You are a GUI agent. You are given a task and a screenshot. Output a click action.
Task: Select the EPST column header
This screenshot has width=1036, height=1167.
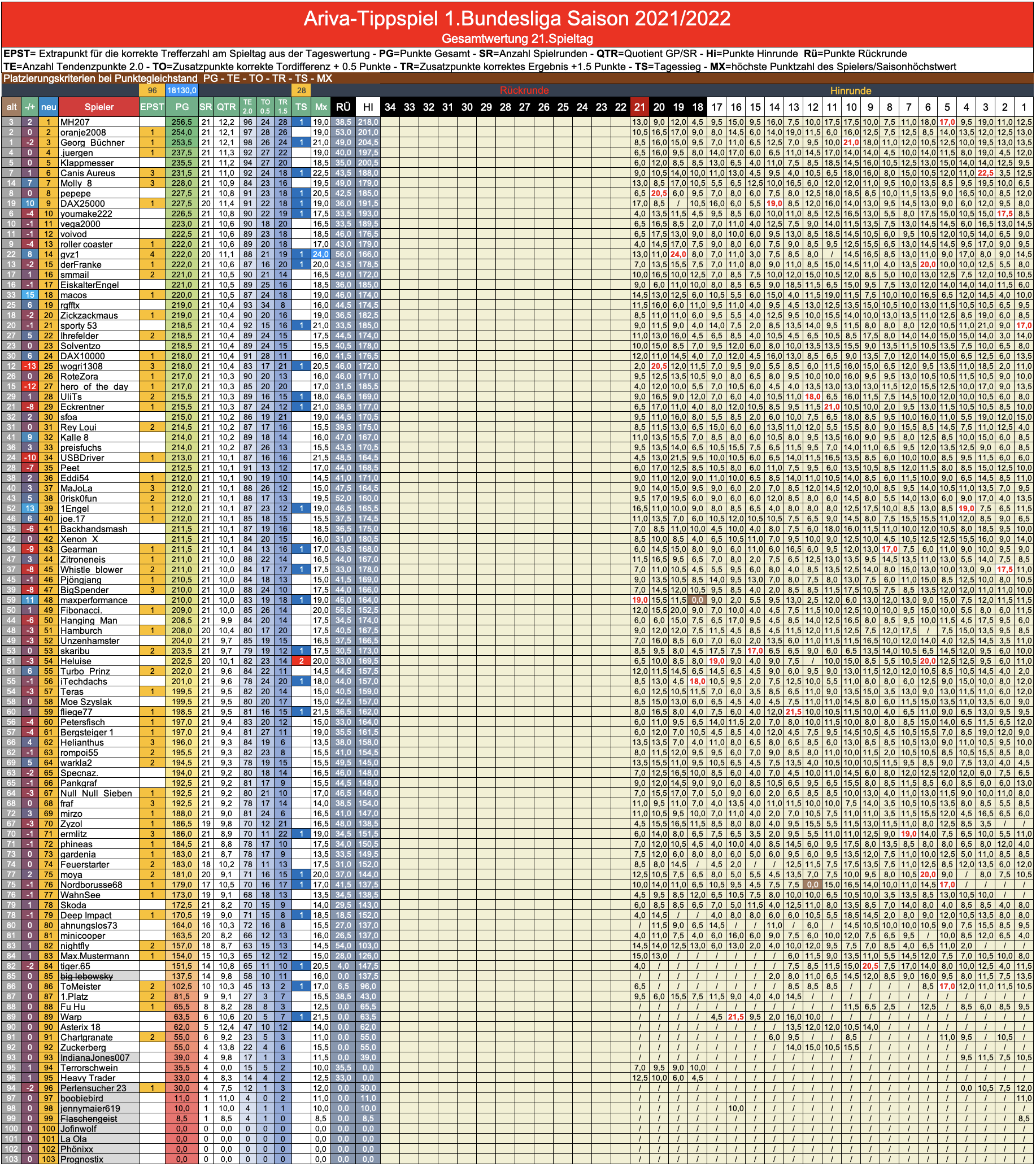tap(152, 107)
